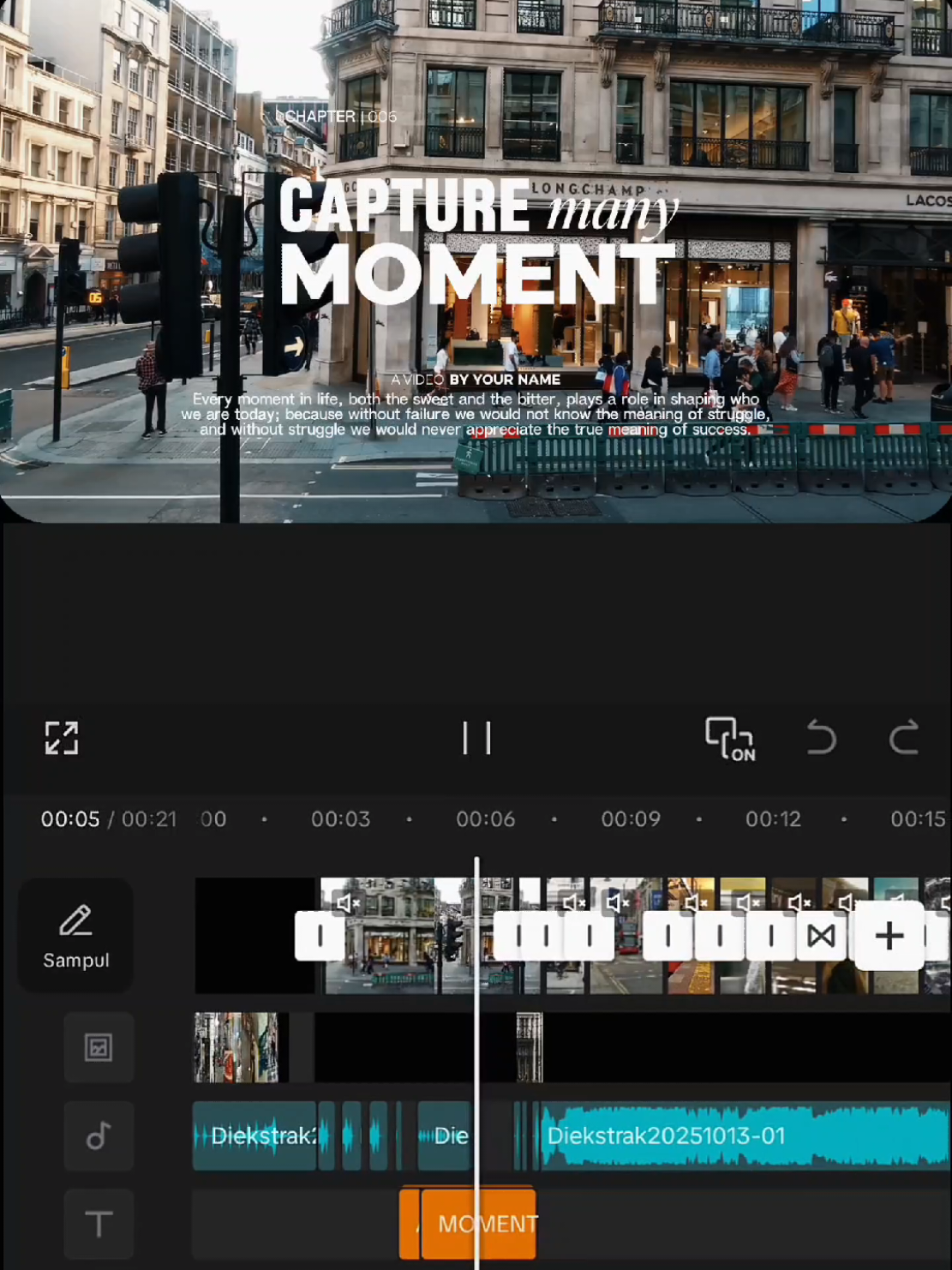Pause the video playback
The height and width of the screenshot is (1270, 952).
coord(477,738)
